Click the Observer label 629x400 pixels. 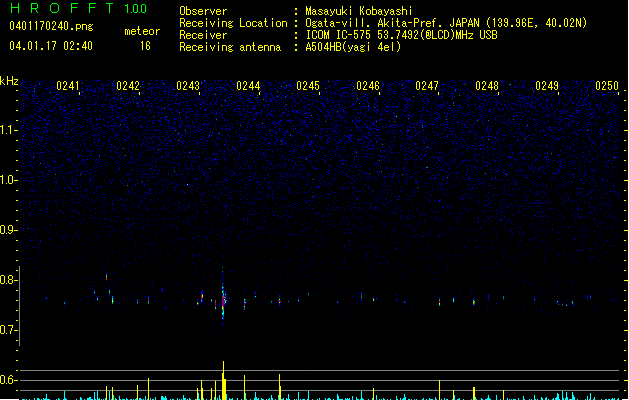click(203, 11)
